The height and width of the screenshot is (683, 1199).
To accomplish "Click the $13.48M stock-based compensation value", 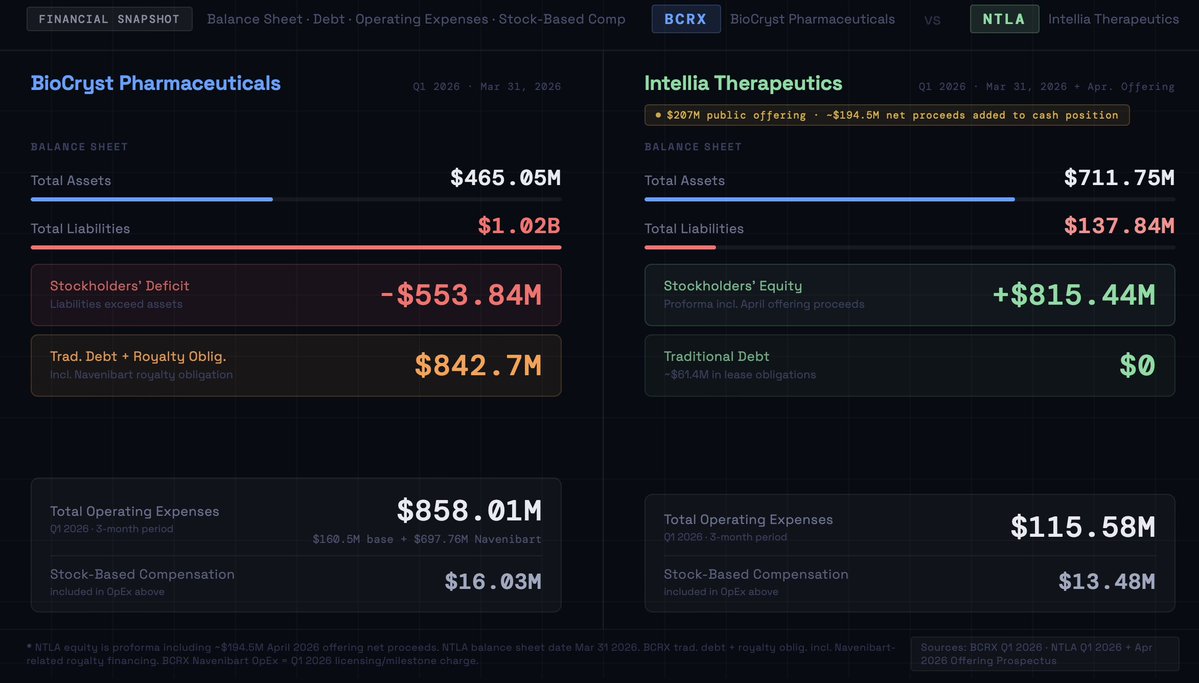I will pos(1107,582).
